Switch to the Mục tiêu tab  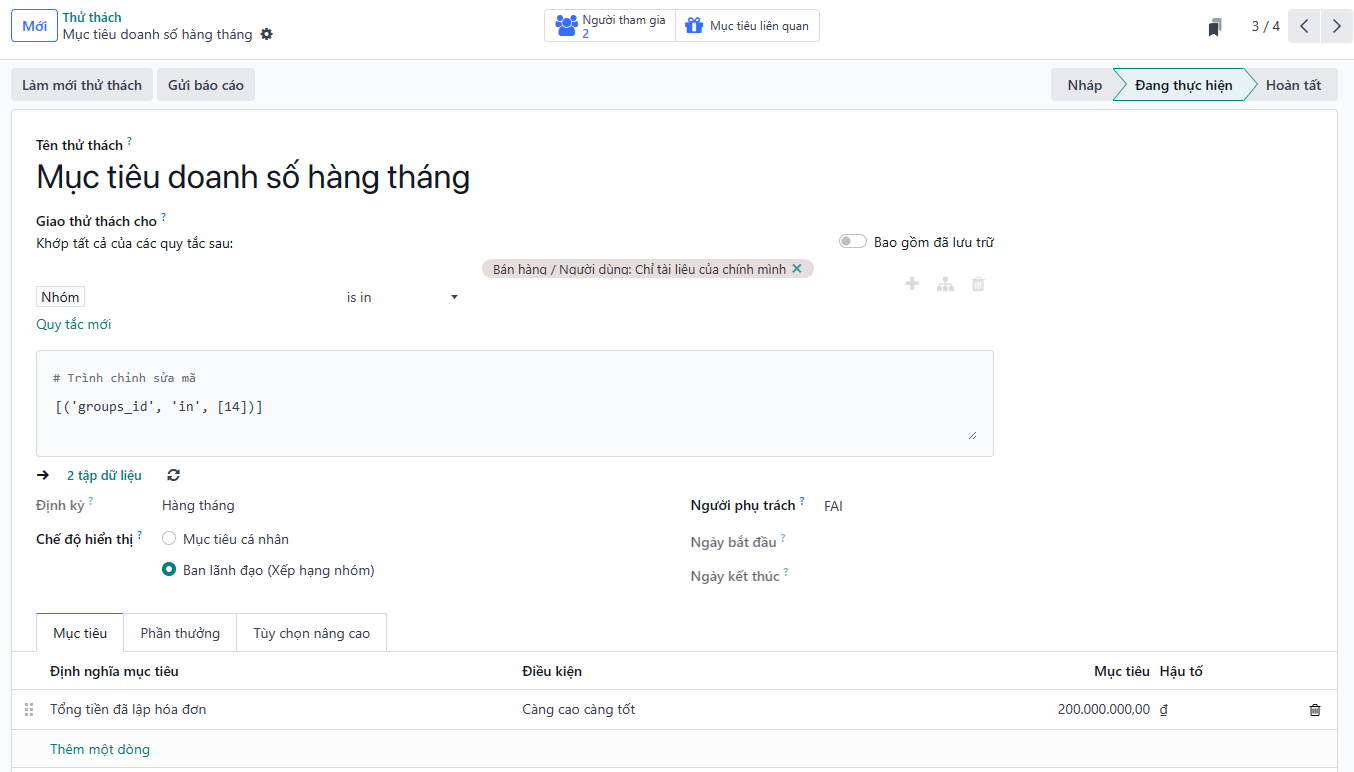(x=80, y=633)
